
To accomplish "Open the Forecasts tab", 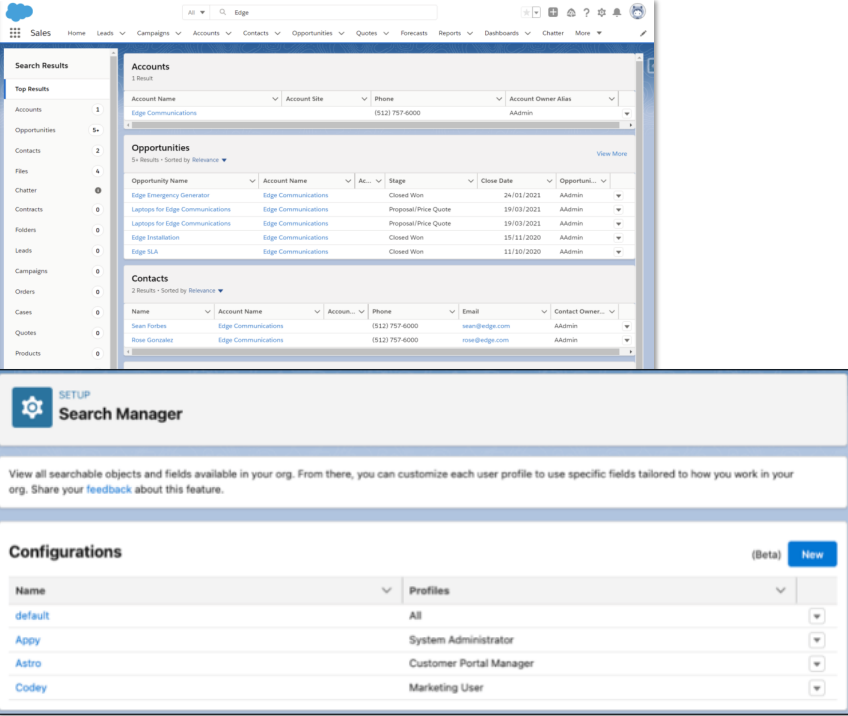I will point(414,33).
